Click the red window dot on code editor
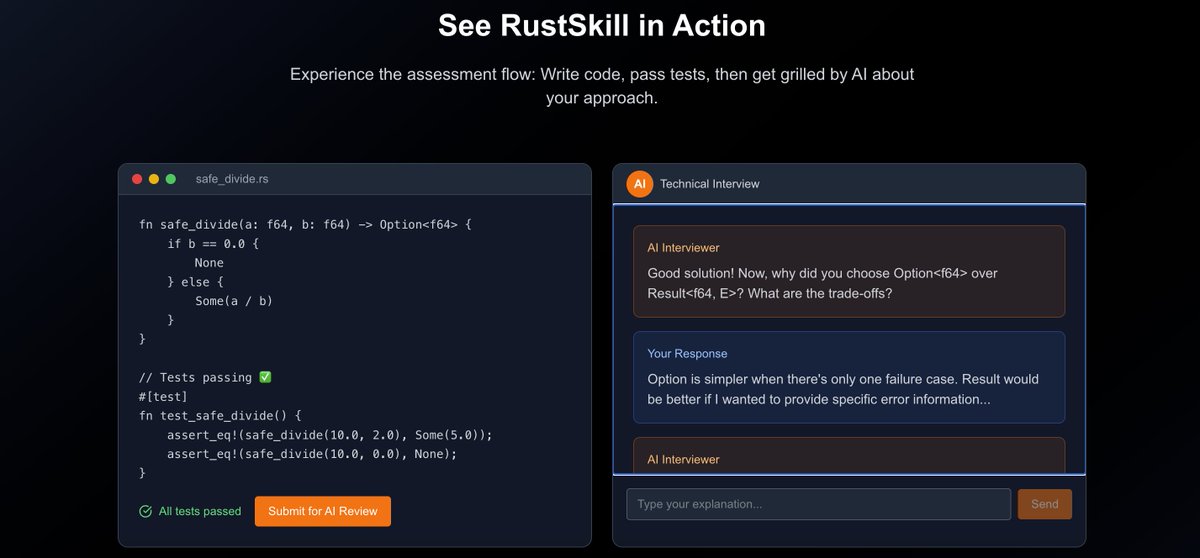This screenshot has height=558, width=1200. pos(137,179)
